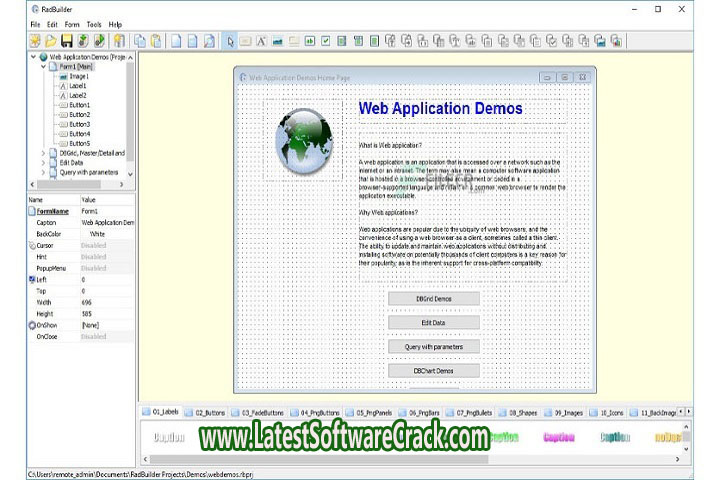Select the teal Caption label style

[x=615, y=438]
